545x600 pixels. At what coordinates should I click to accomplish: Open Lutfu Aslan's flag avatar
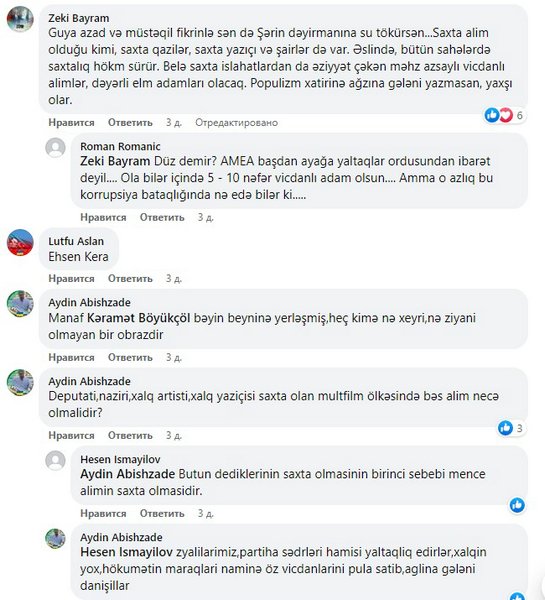(20, 243)
